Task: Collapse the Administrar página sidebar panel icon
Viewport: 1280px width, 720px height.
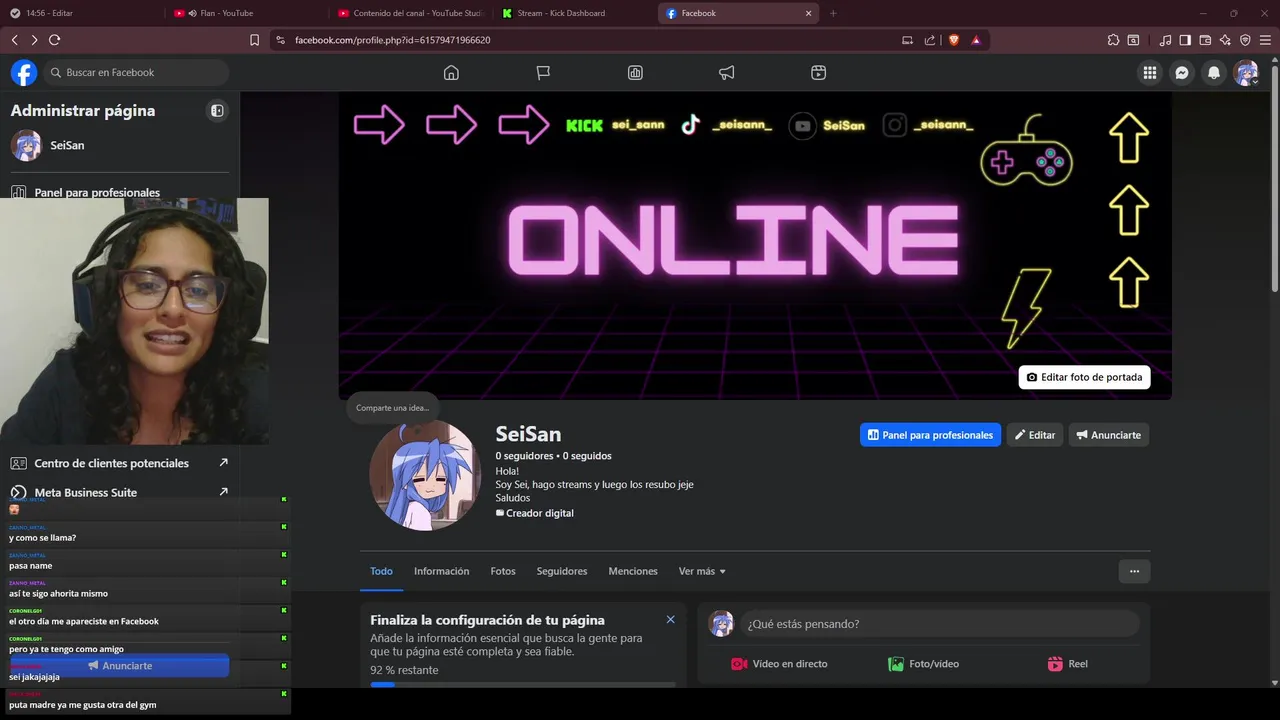Action: [217, 111]
